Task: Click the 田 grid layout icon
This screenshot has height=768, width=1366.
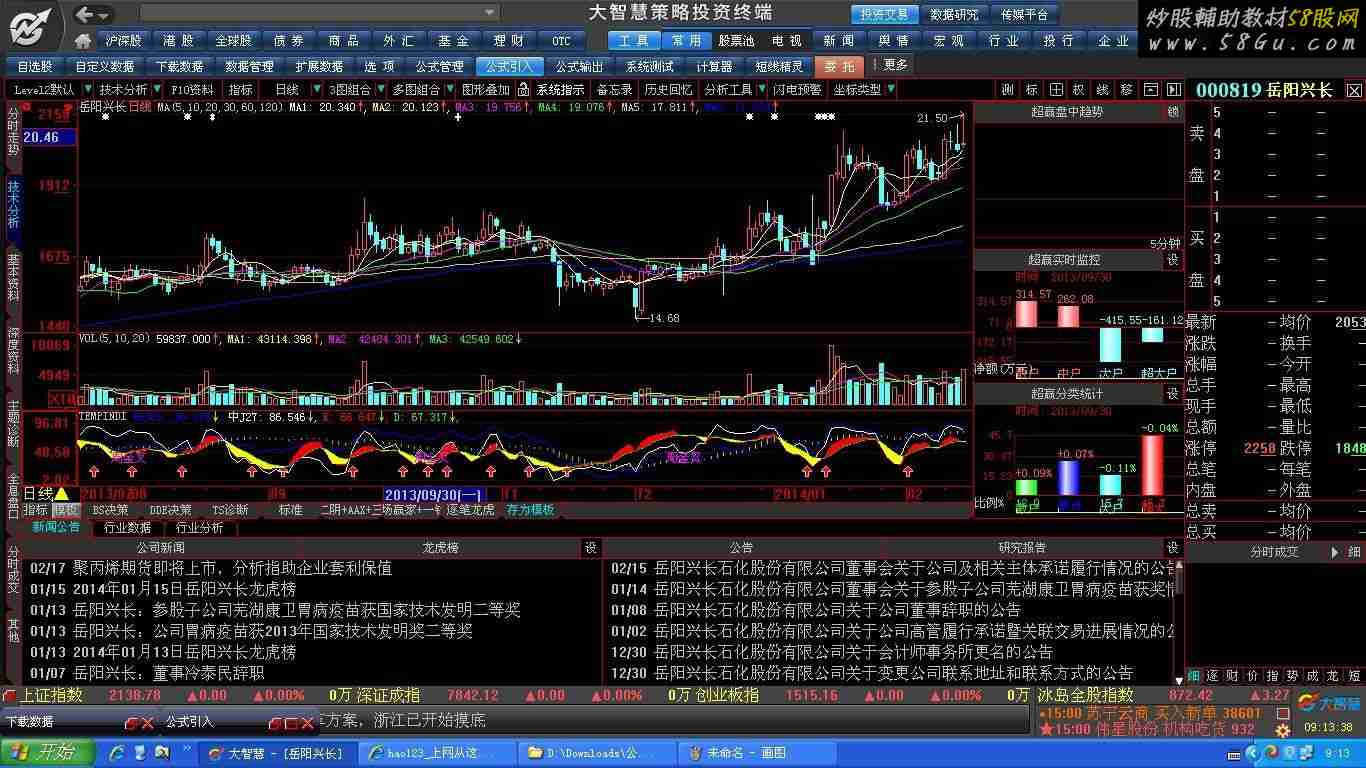Action: click(1055, 90)
